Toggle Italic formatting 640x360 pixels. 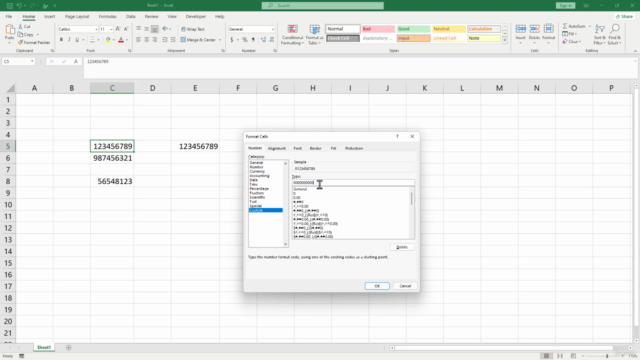[x=69, y=40]
